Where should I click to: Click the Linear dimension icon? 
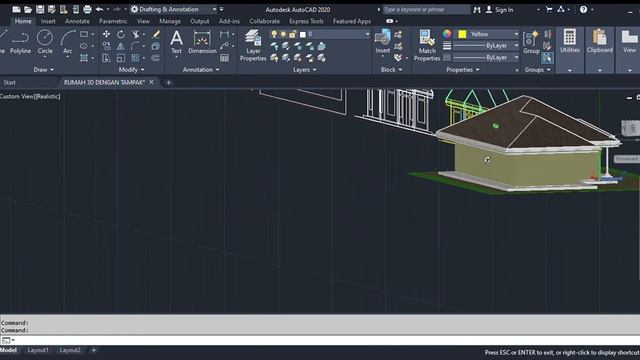(224, 34)
